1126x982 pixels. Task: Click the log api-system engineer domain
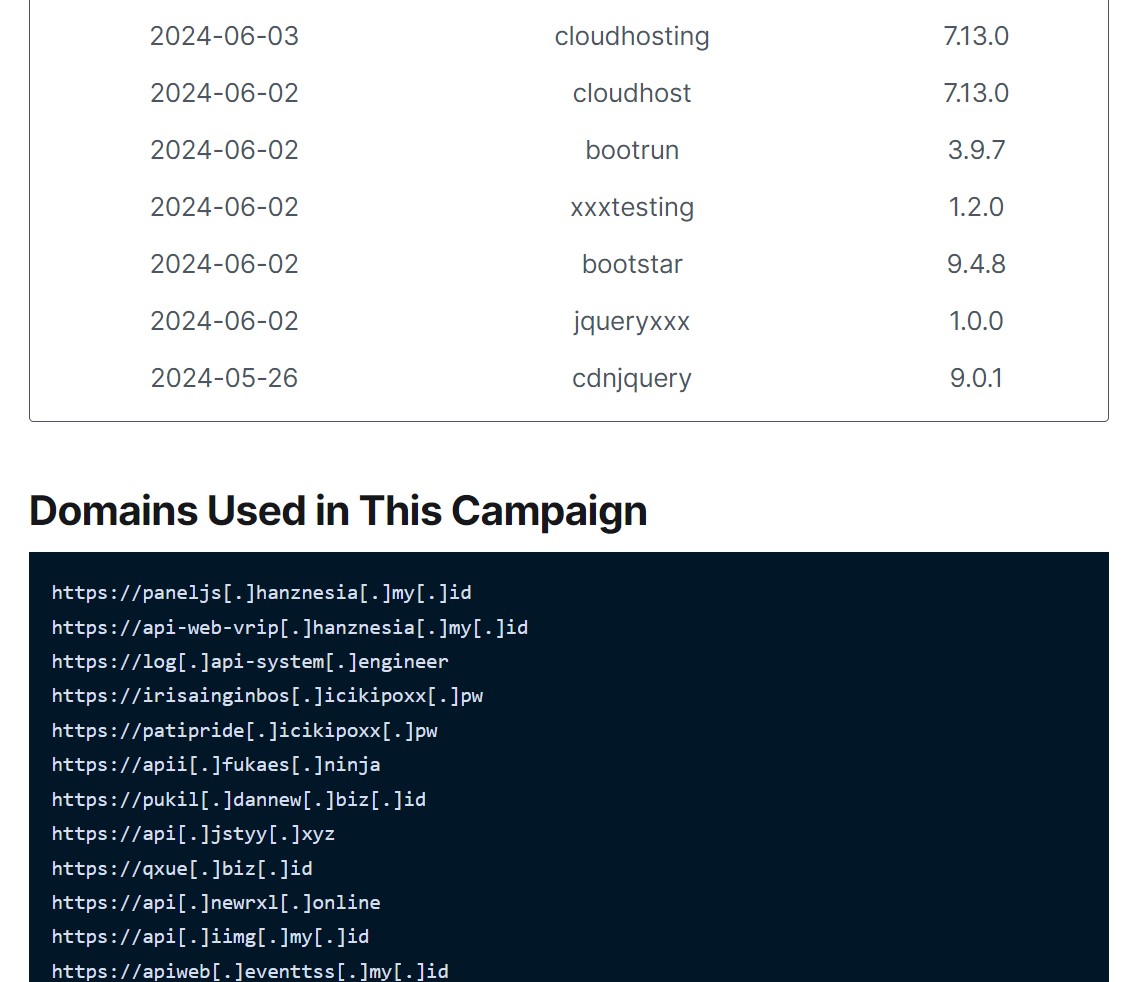click(x=250, y=662)
